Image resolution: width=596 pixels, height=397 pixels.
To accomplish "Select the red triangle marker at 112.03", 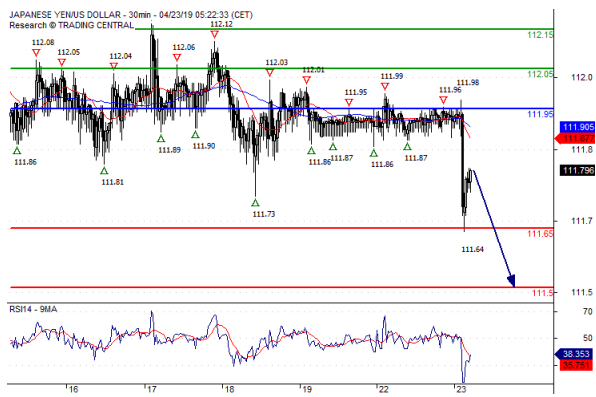I will [x=269, y=73].
